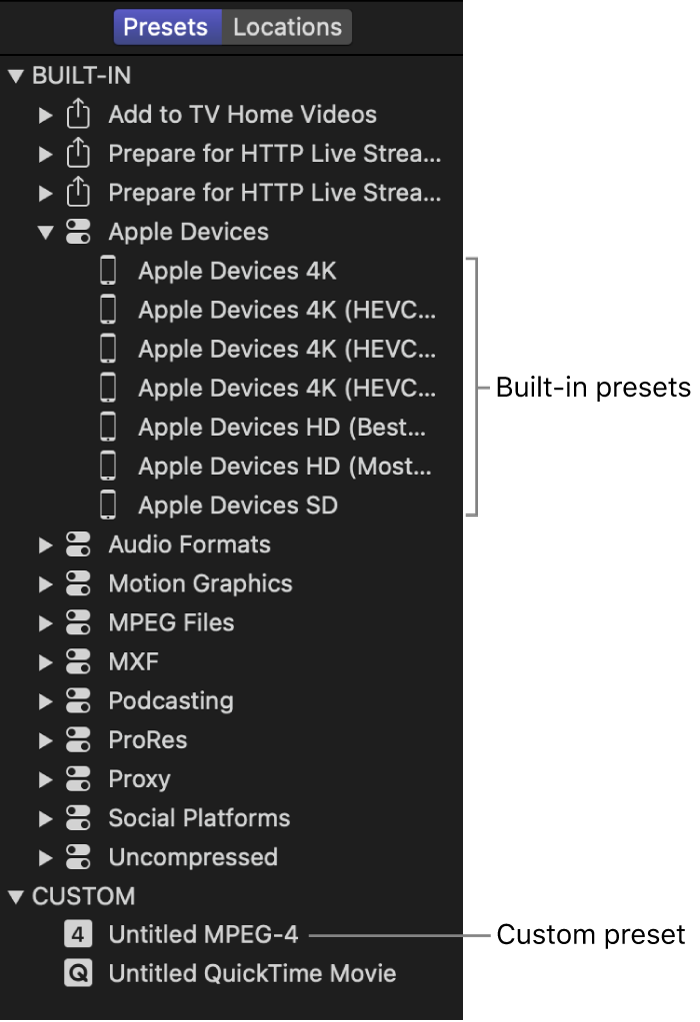700x1022 pixels.
Task: Click the QuickTime Movie custom preset icon
Action: [x=78, y=973]
